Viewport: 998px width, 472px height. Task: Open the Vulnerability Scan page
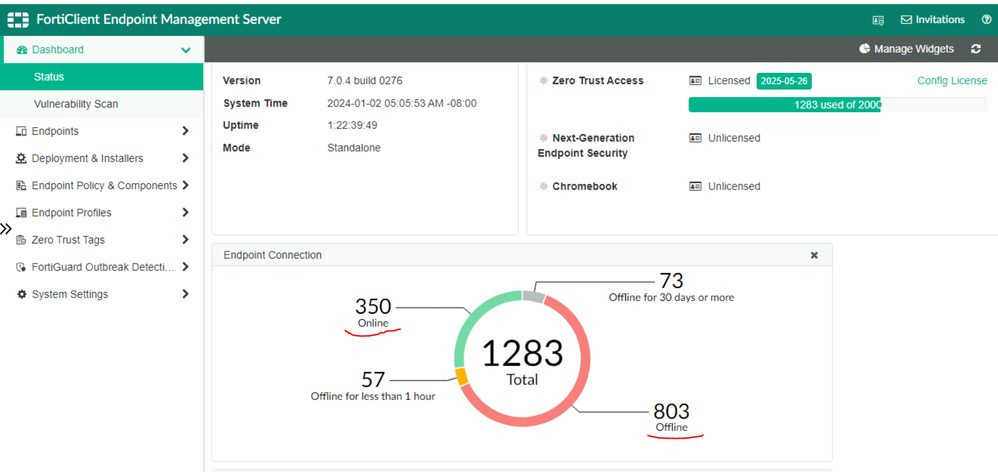(102, 104)
